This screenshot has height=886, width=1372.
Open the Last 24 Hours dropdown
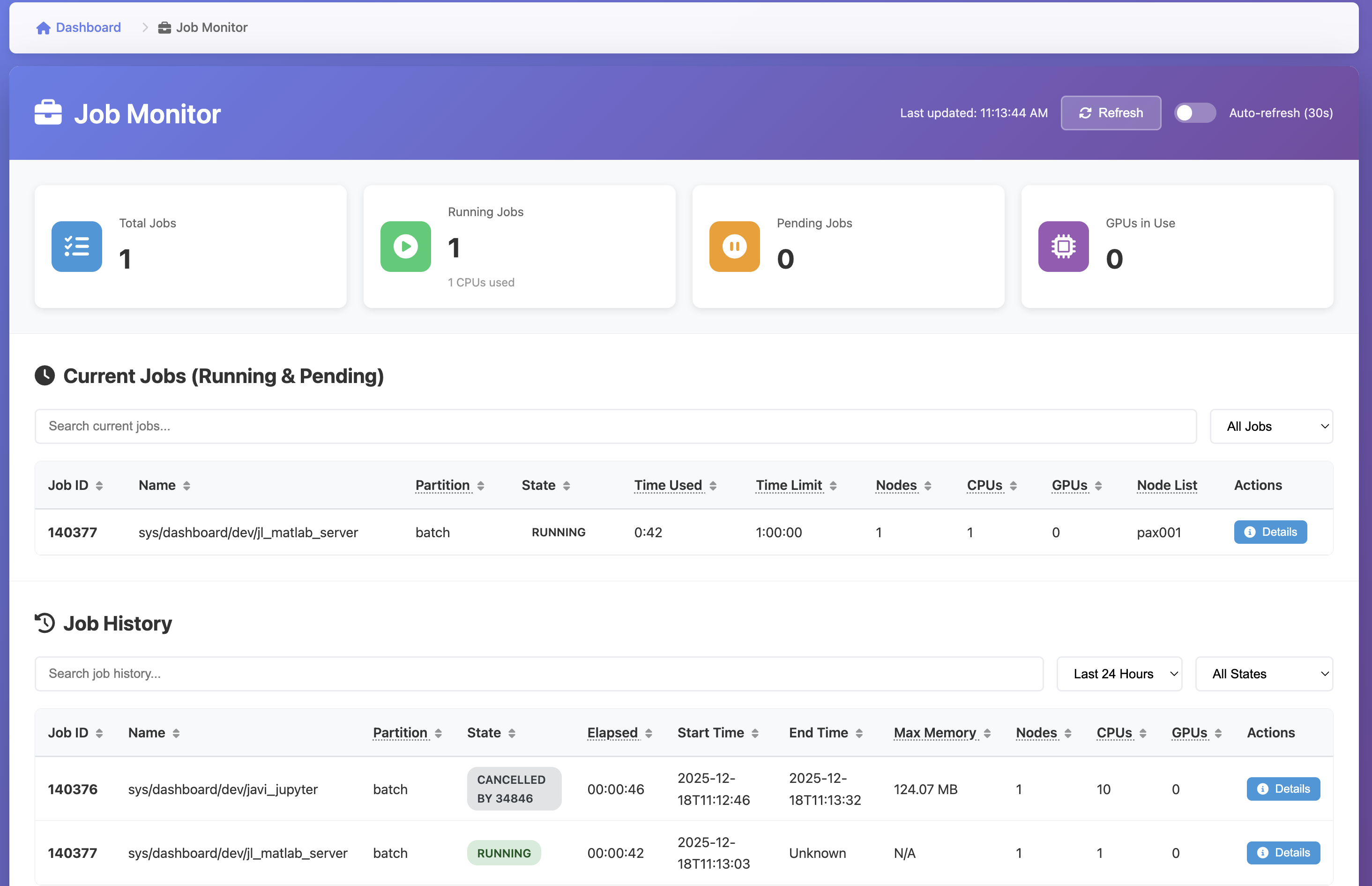click(1119, 674)
